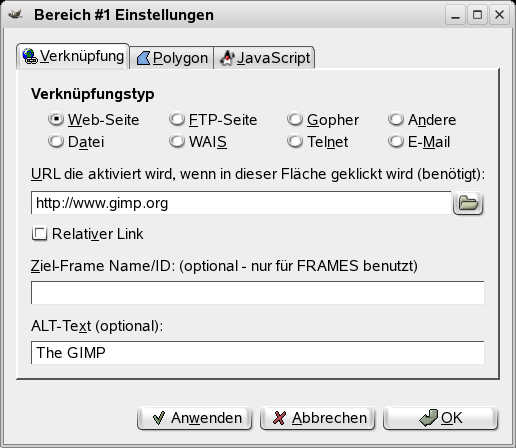Image resolution: width=516 pixels, height=448 pixels.
Task: Click the GIMP Wilber icon in title bar
Action: [x=15, y=15]
